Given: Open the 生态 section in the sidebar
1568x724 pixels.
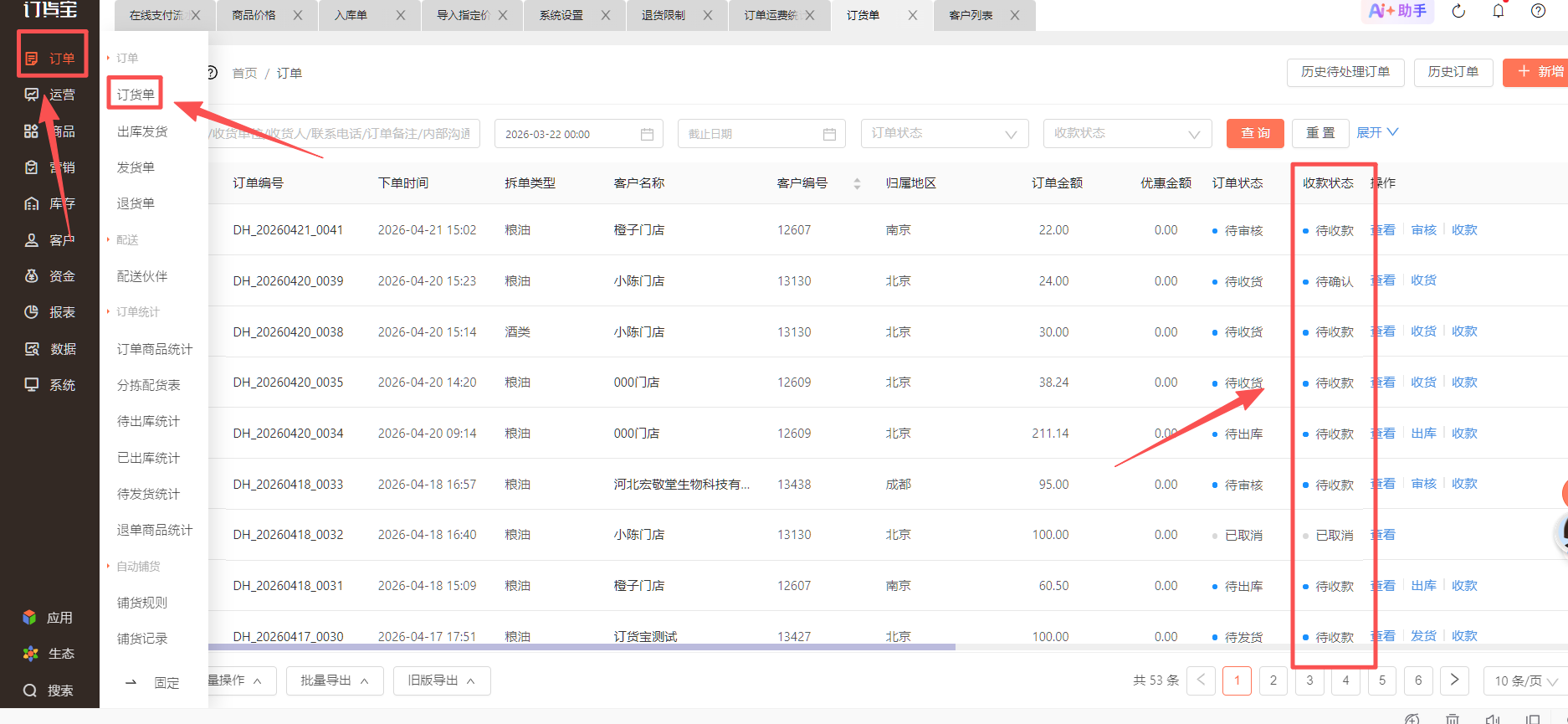Looking at the screenshot, I should coord(49,654).
